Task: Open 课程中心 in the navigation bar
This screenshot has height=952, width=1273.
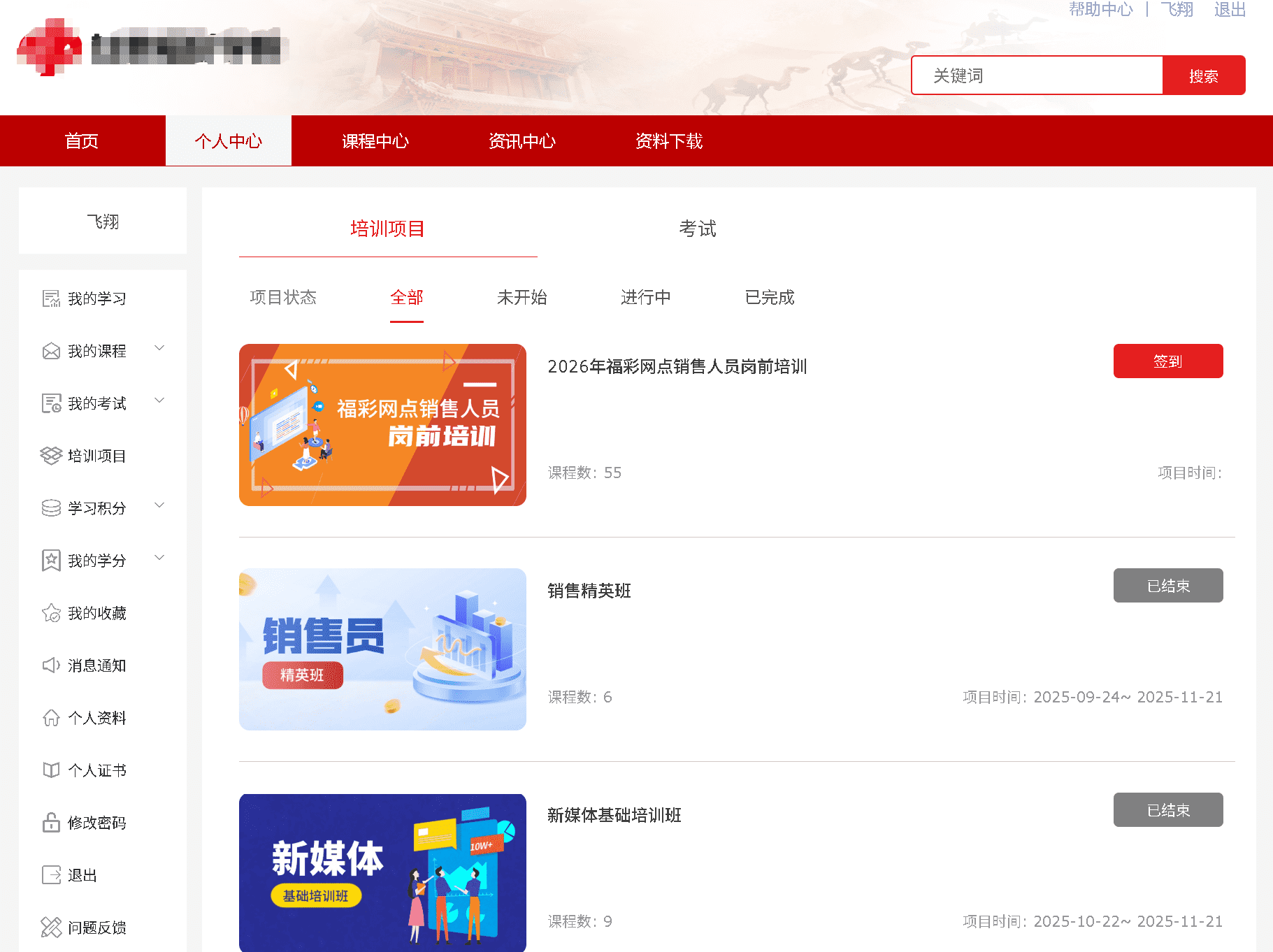Action: pyautogui.click(x=375, y=141)
